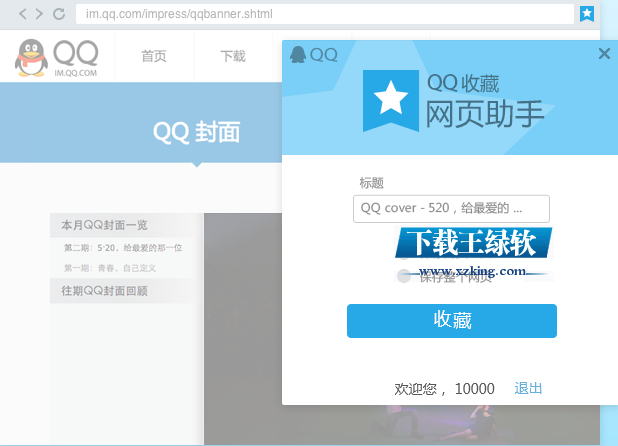
Task: Click the large star bookmark icon in popup
Action: coord(391,100)
